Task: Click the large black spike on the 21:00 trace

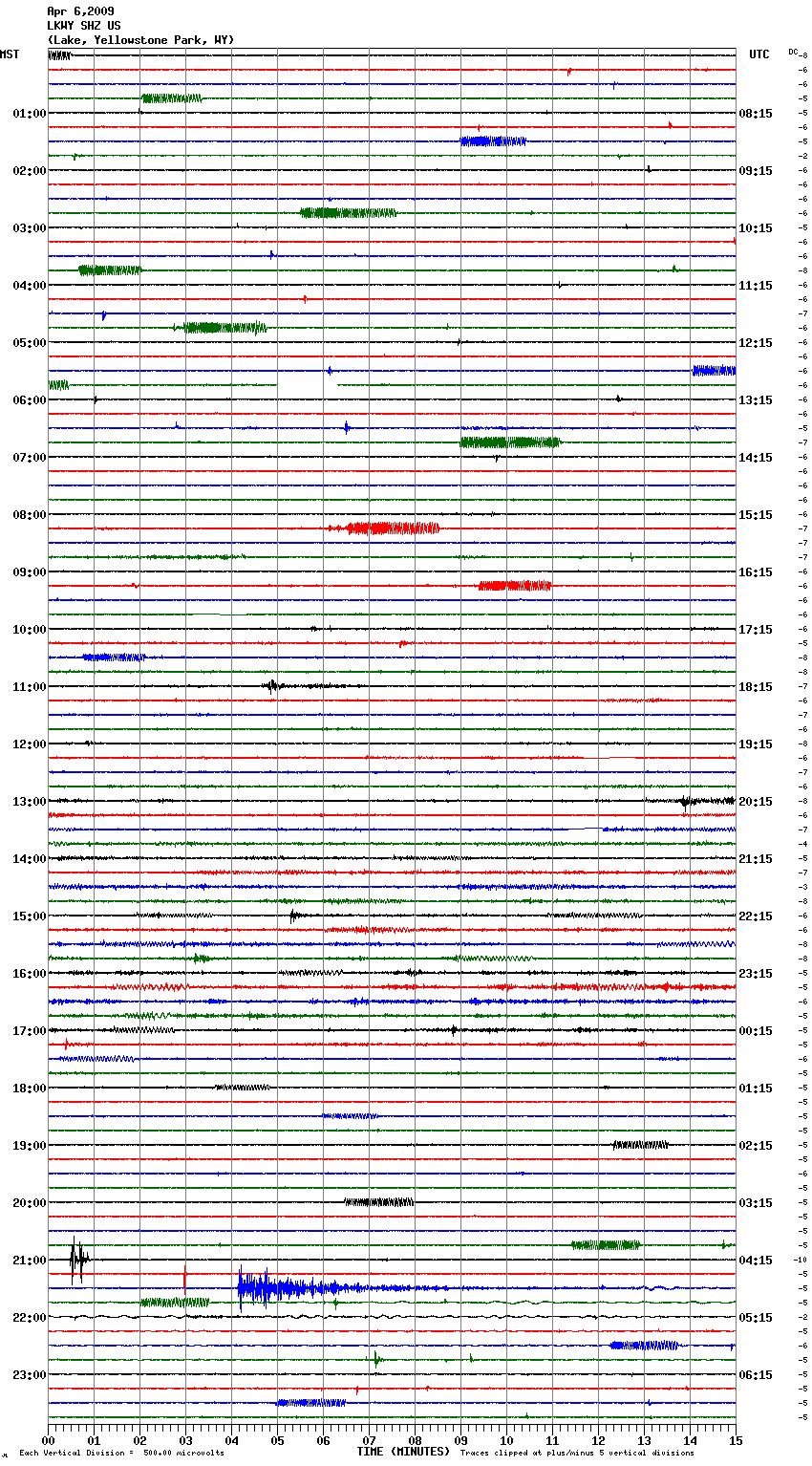Action: 77,1260
